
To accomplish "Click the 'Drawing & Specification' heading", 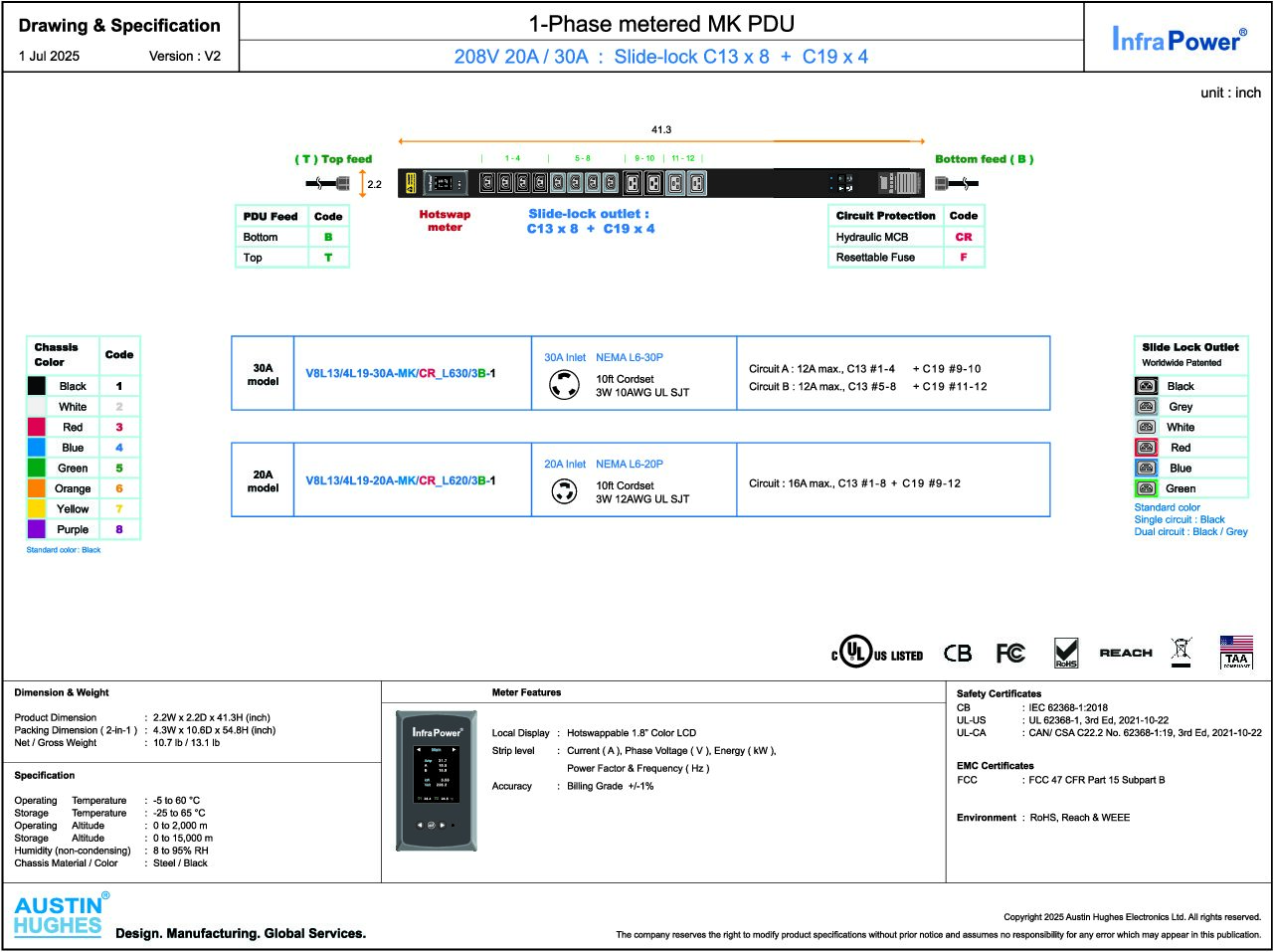I will tap(119, 26).
